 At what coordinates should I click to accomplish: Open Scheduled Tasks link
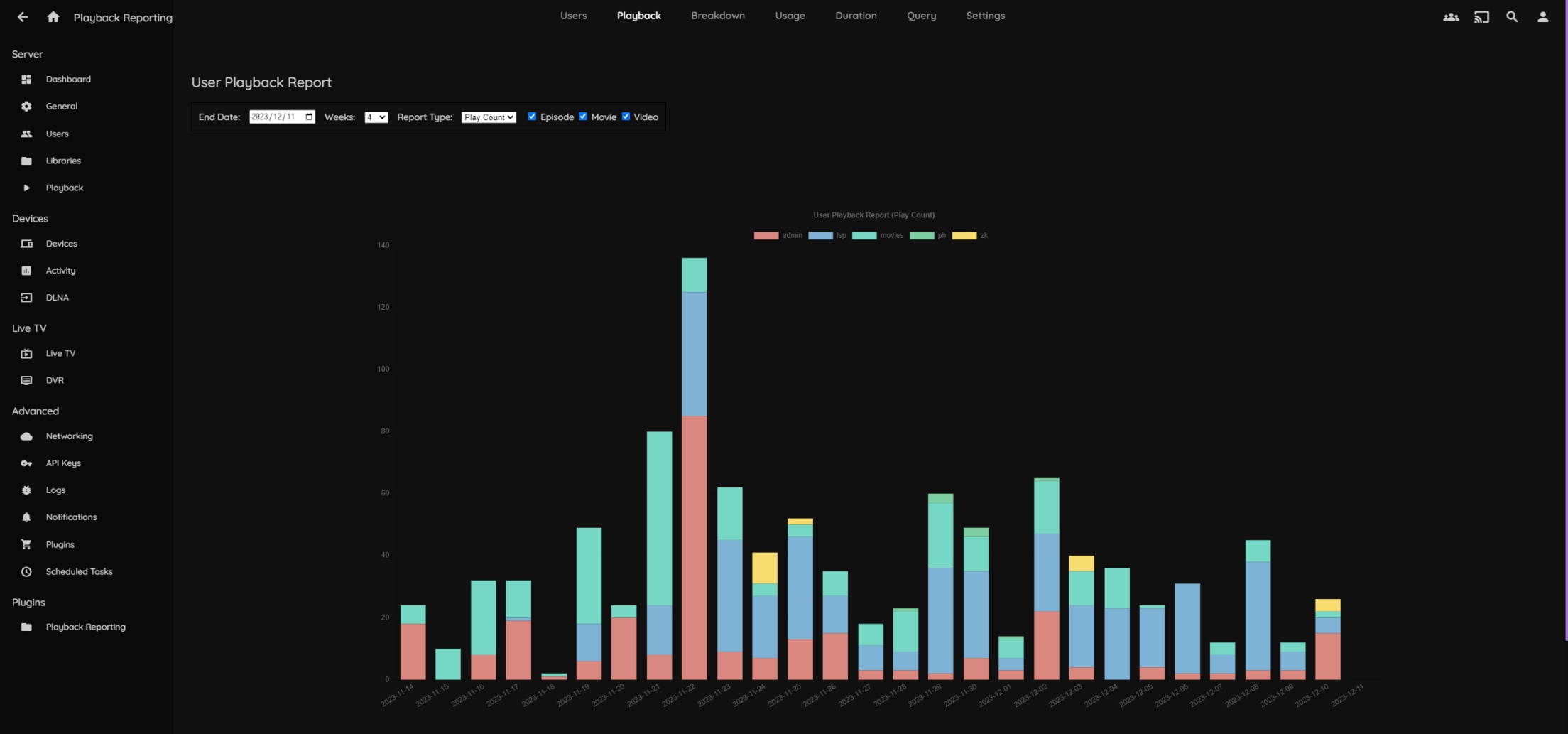(x=79, y=572)
